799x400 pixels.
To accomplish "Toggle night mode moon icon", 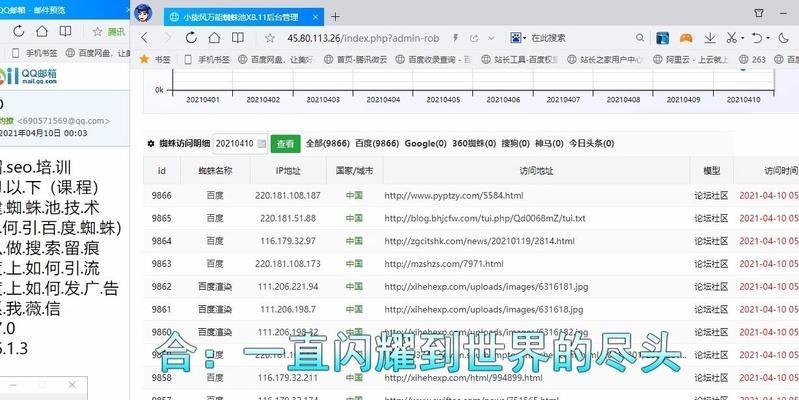I will [784, 38].
